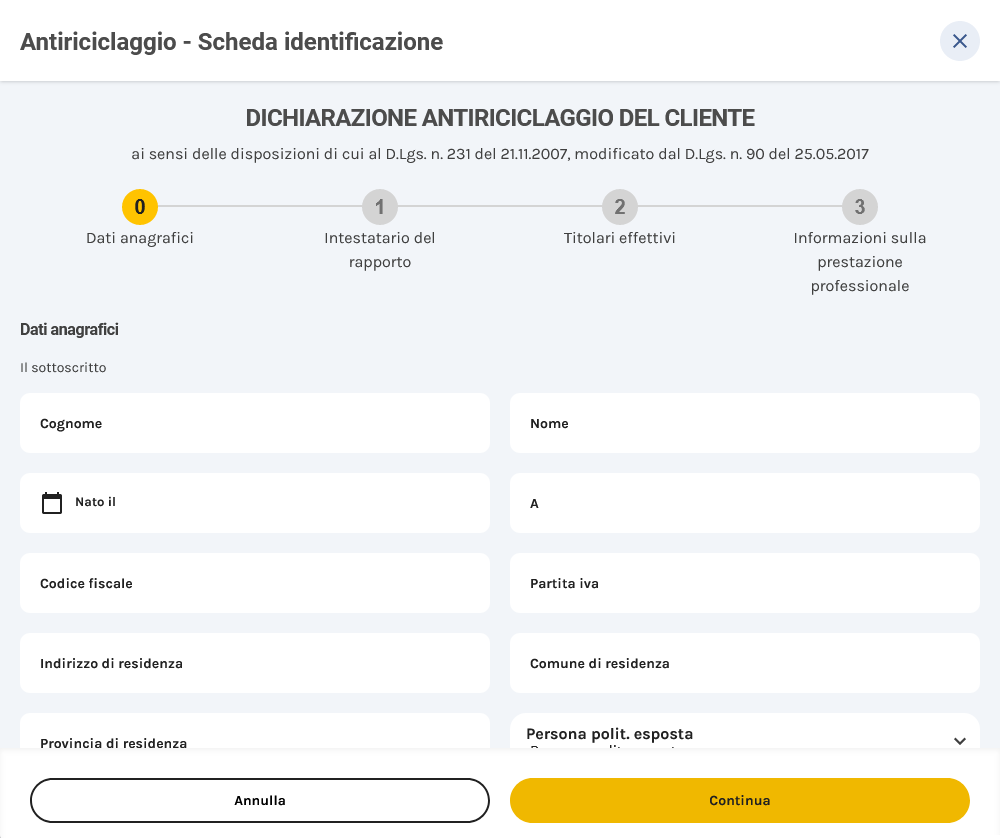Click the step 2 Titolari effettivi circle

[619, 207]
